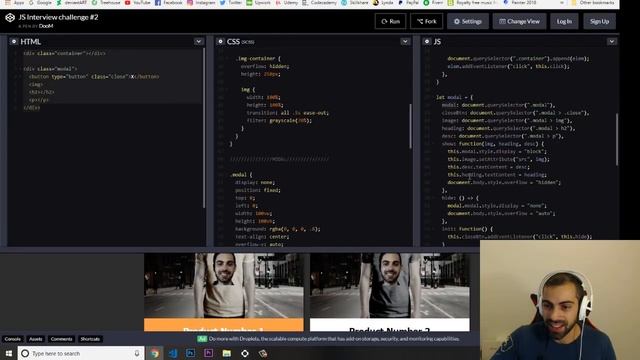Click the Facebook bookmark

(x=169, y=2)
